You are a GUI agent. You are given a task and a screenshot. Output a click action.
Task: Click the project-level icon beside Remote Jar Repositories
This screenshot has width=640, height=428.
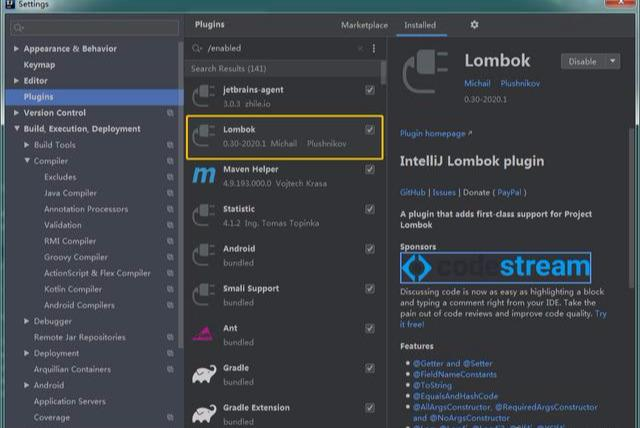pos(170,337)
